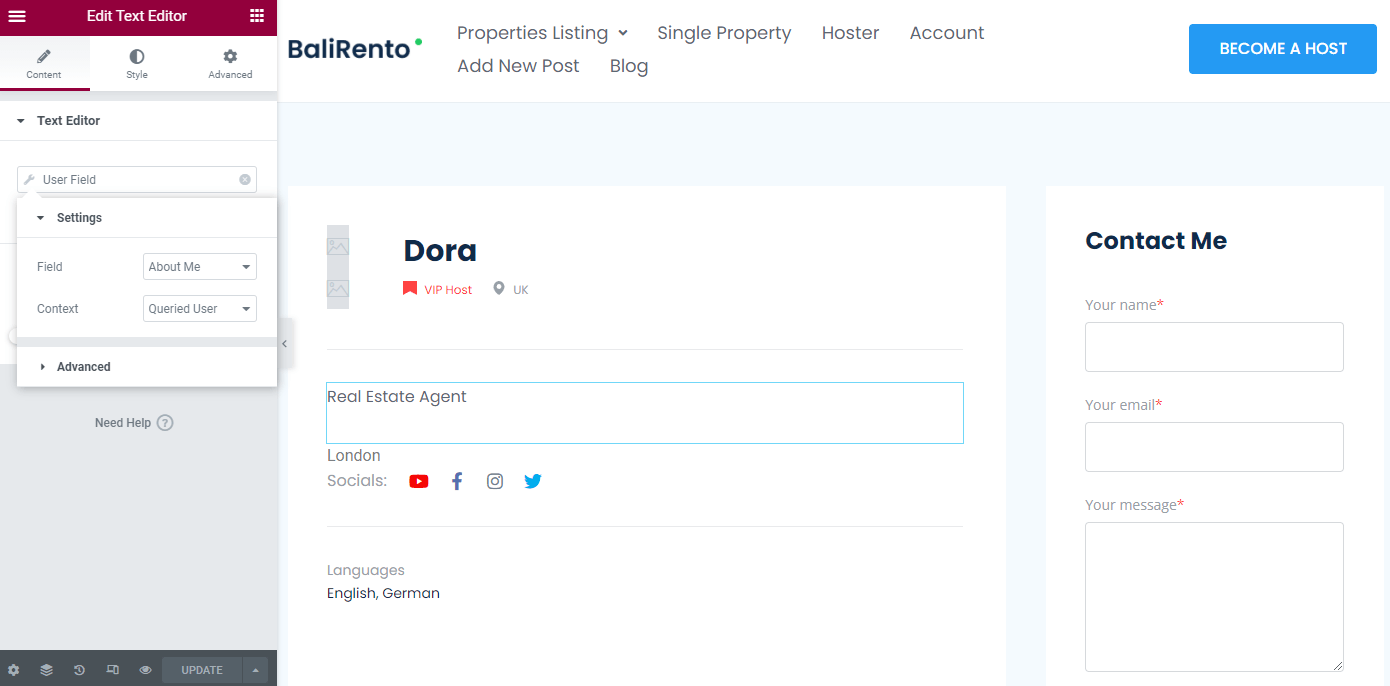This screenshot has width=1390, height=686.
Task: Switch to the Style tab
Action: (137, 64)
